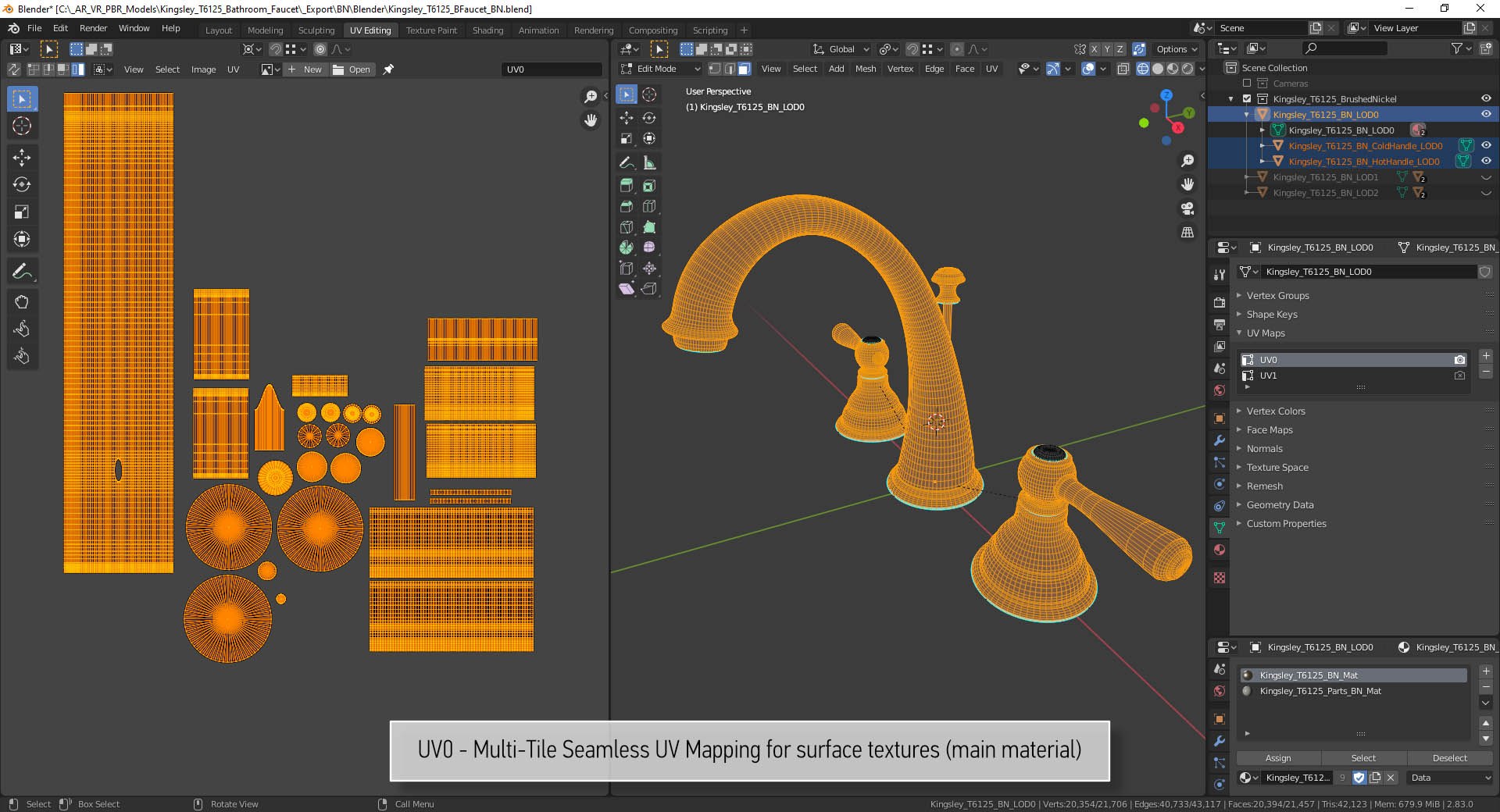Hide Kingsley_T6125_BN_ColdHandle_LOD0 with eye icon
This screenshot has width=1500, height=812.
point(1486,145)
